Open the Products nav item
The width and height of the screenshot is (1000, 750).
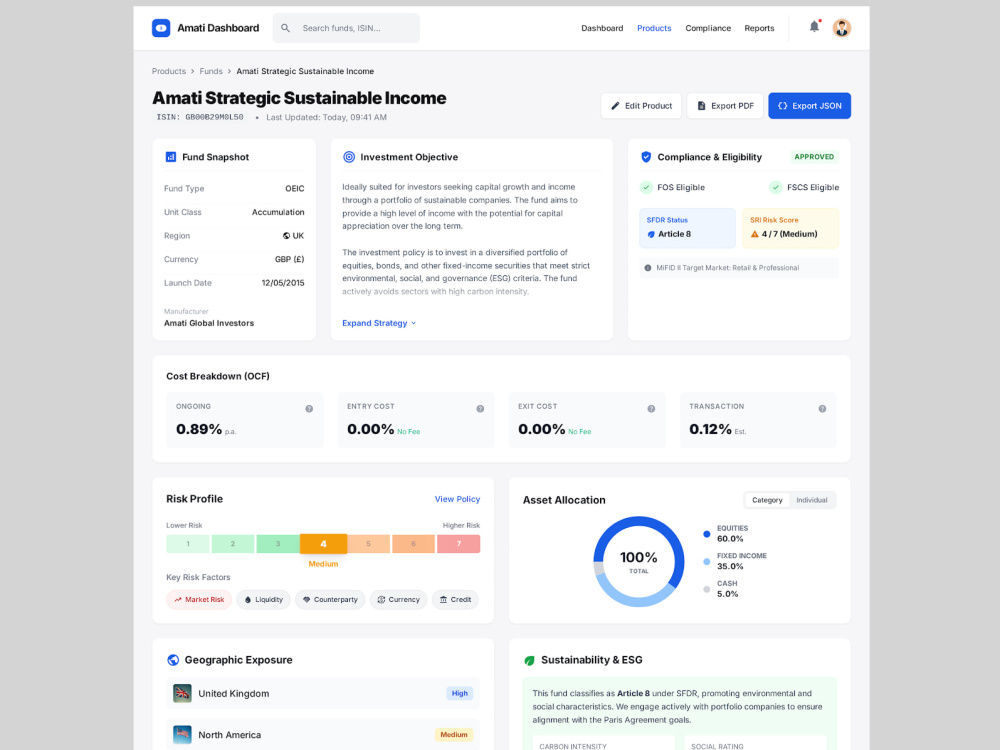[x=654, y=28]
